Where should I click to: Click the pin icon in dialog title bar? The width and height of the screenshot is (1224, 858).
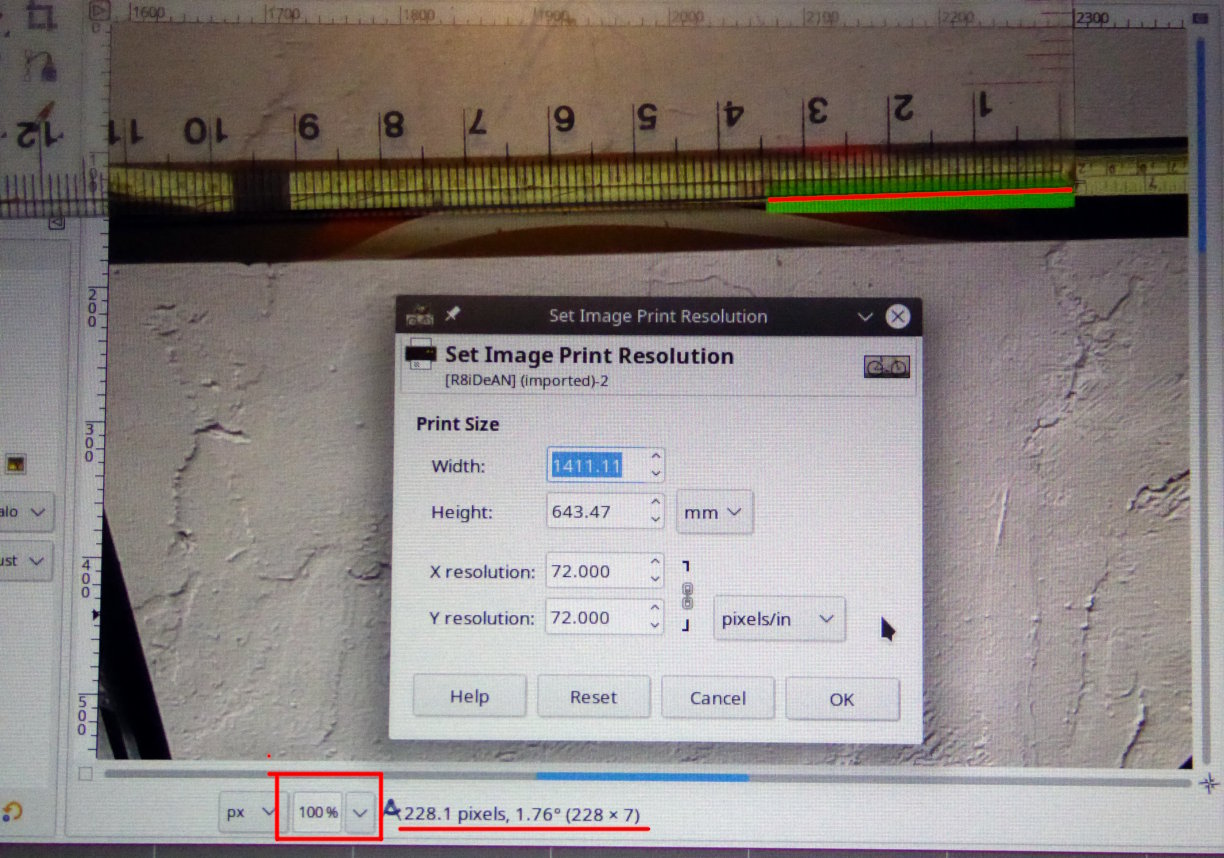point(452,315)
